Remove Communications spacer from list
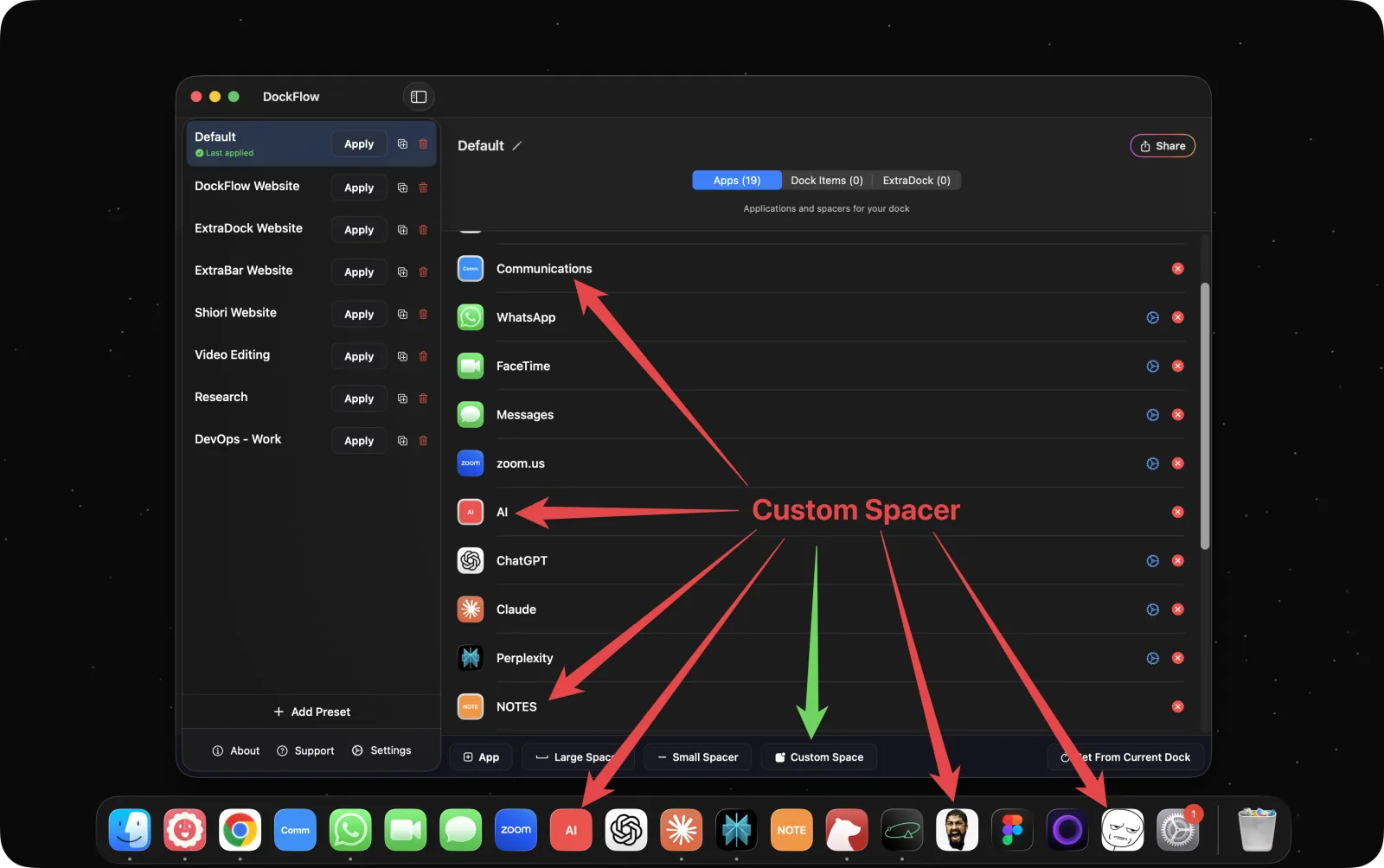Image resolution: width=1384 pixels, height=868 pixels. (1177, 269)
